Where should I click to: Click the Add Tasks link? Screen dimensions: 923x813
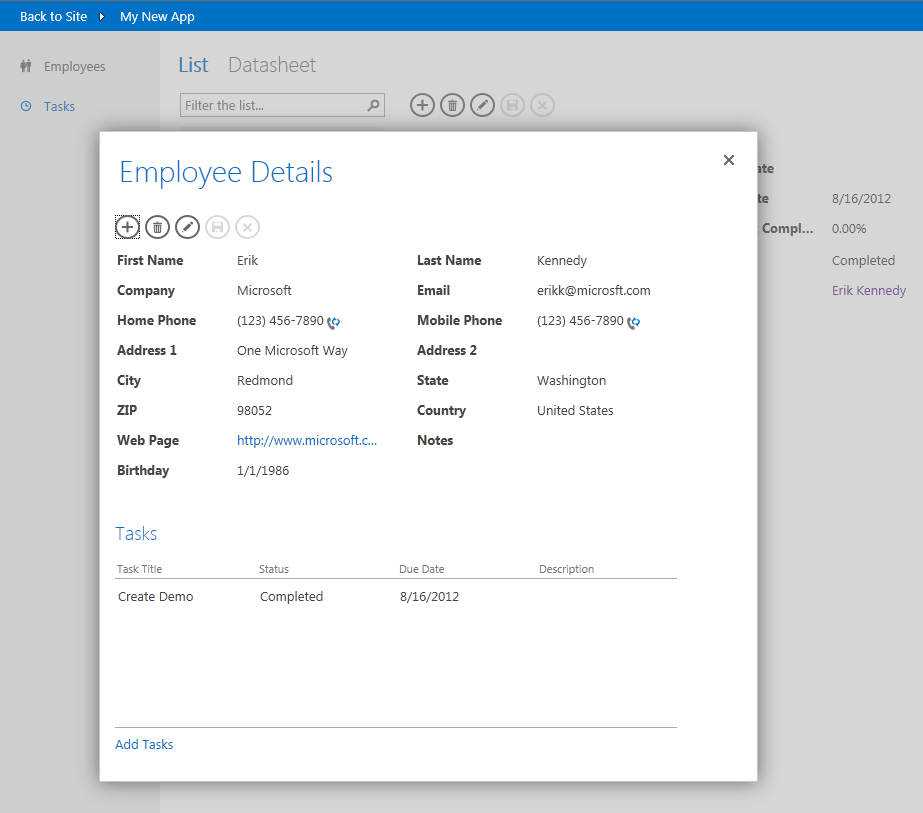pyautogui.click(x=143, y=744)
